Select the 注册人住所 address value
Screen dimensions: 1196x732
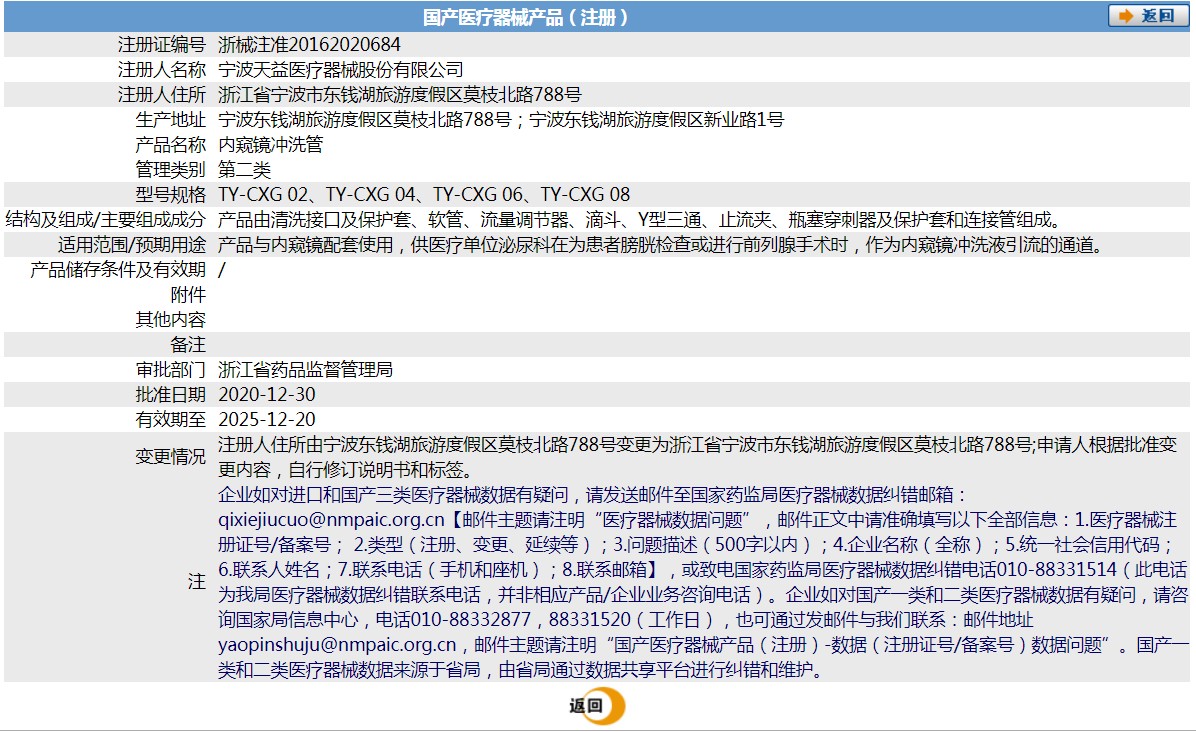[399, 95]
